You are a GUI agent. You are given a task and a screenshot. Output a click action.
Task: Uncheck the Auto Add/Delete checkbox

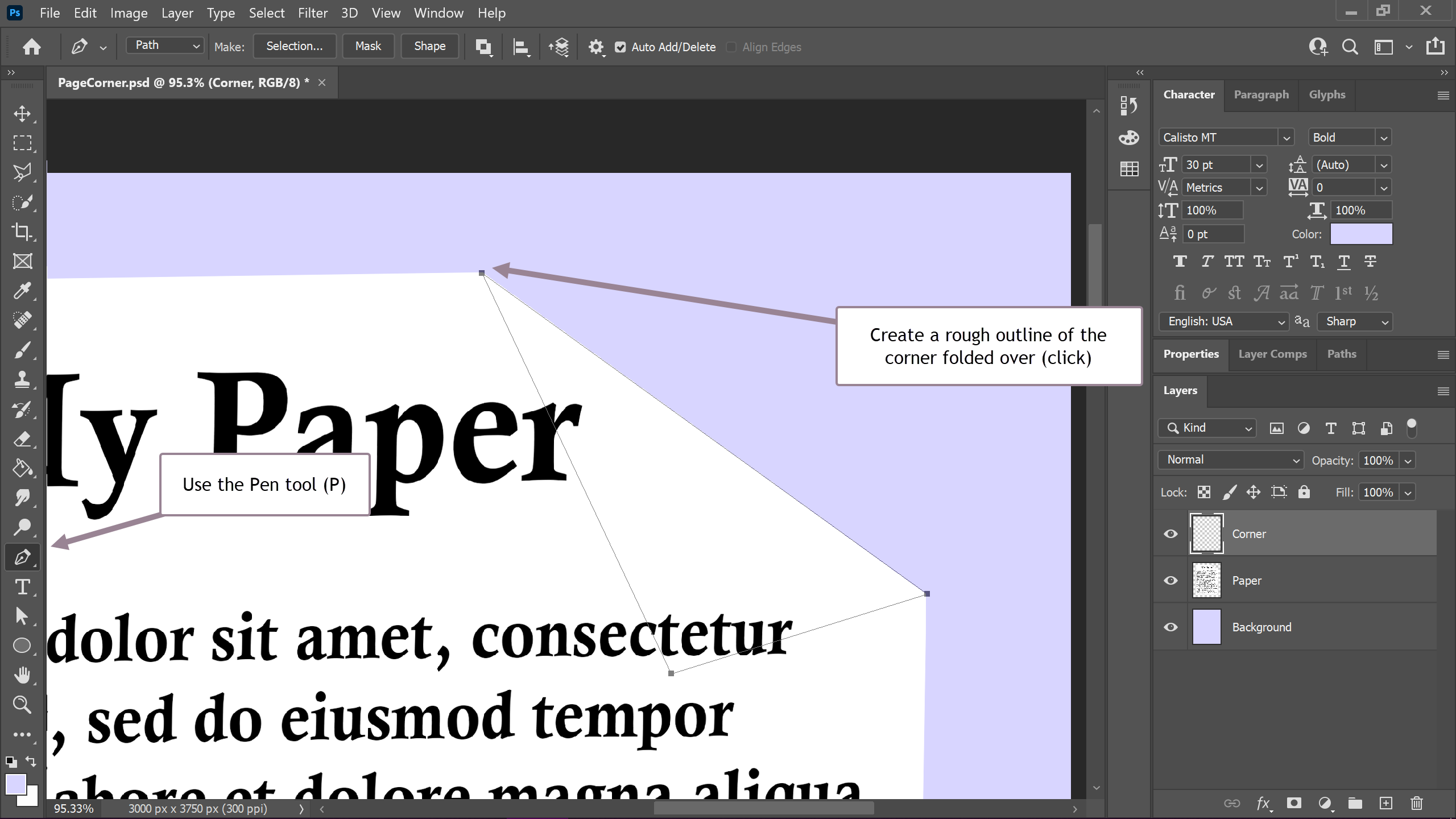pyautogui.click(x=621, y=47)
